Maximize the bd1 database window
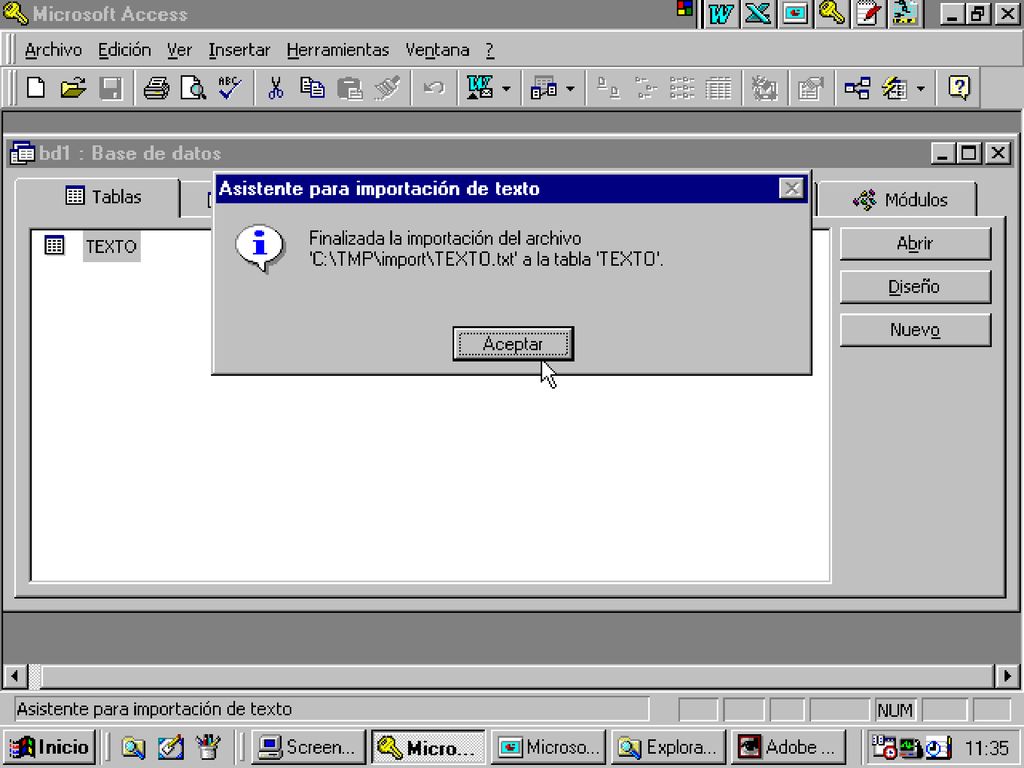 969,153
